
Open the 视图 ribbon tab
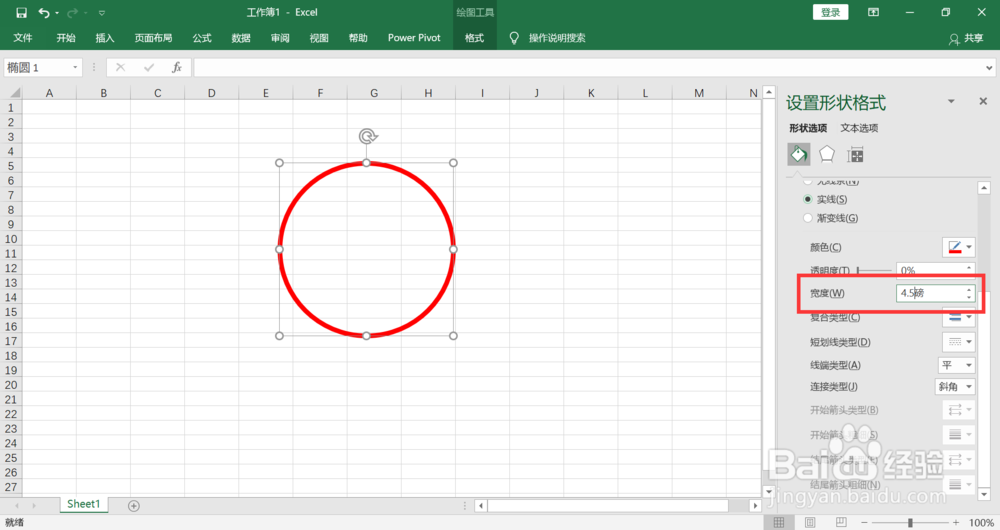tap(319, 38)
